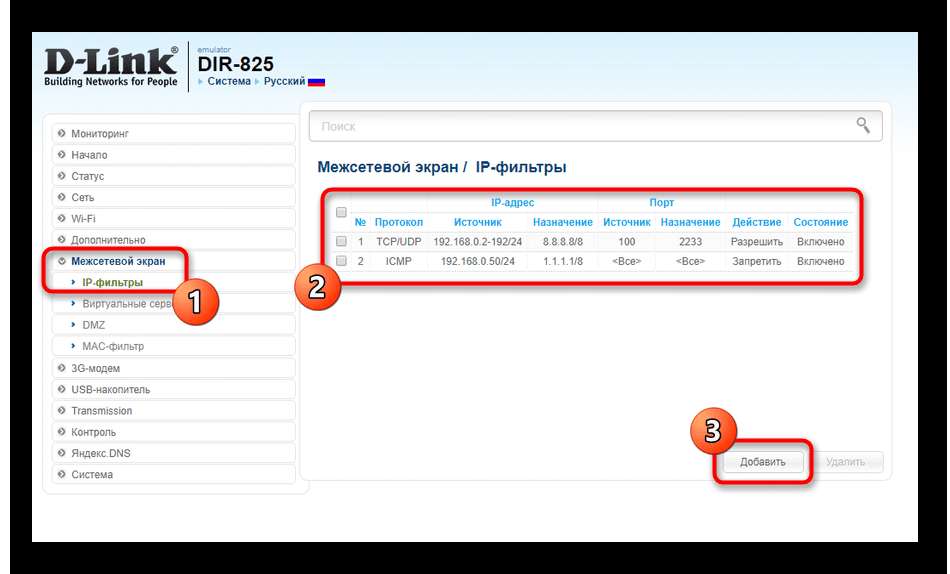Image resolution: width=950 pixels, height=574 pixels.
Task: Check the TCP/UDP rule row checkbox
Action: (x=341, y=241)
